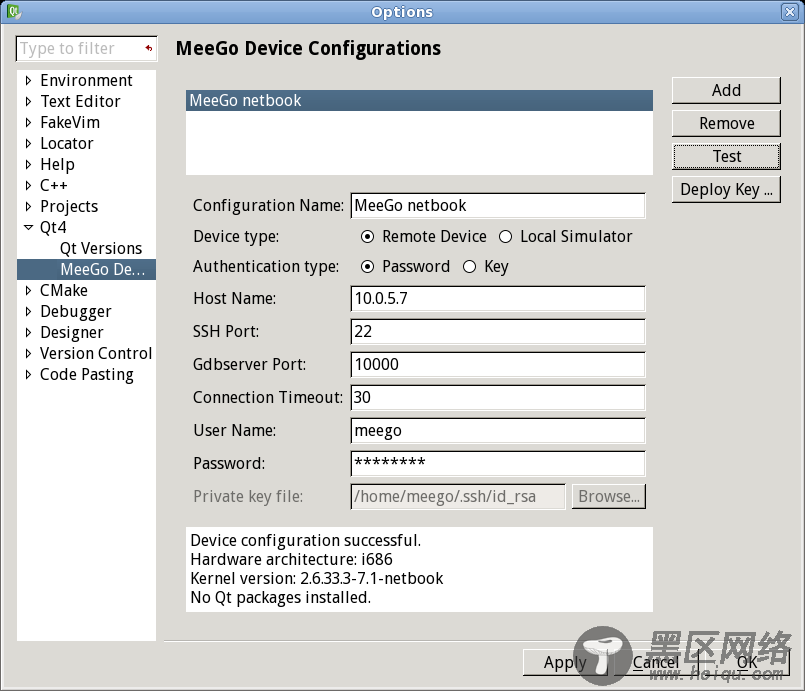
Task: Select Local Simulator radio button
Action: tap(506, 237)
